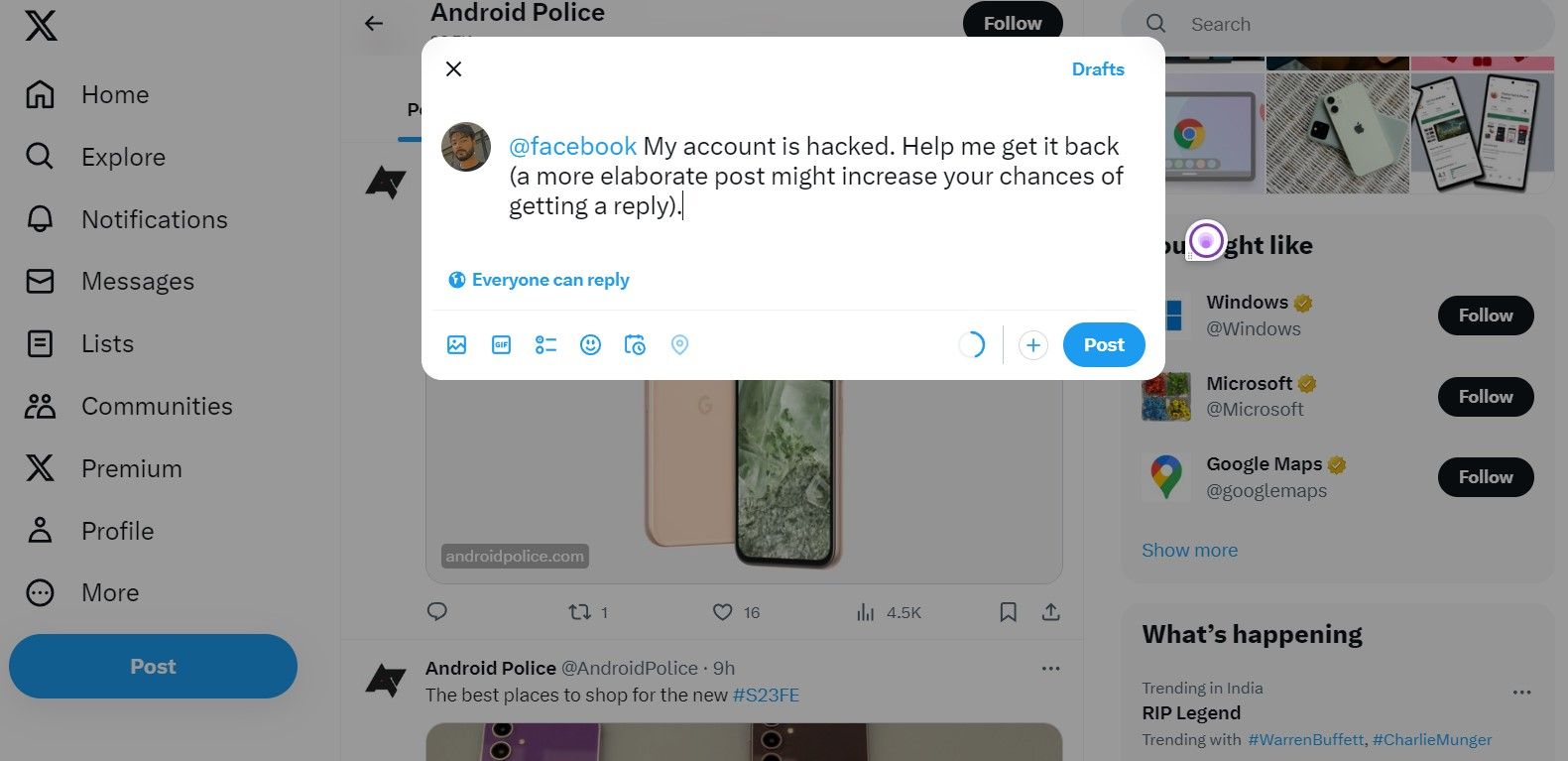1568x761 pixels.
Task: Schedule the post with the calendar icon
Action: pos(635,345)
